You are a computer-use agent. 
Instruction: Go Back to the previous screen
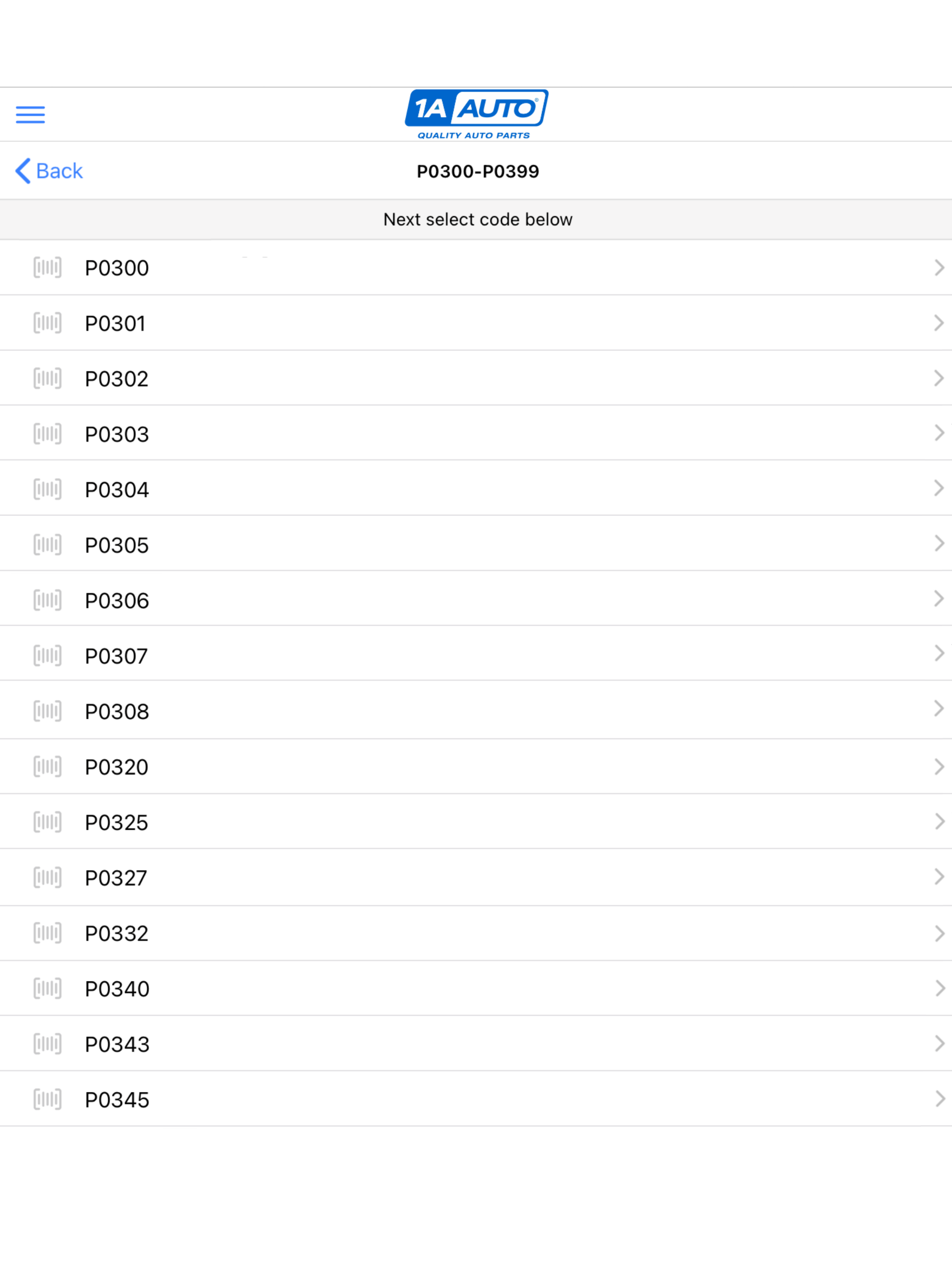pyautogui.click(x=49, y=171)
